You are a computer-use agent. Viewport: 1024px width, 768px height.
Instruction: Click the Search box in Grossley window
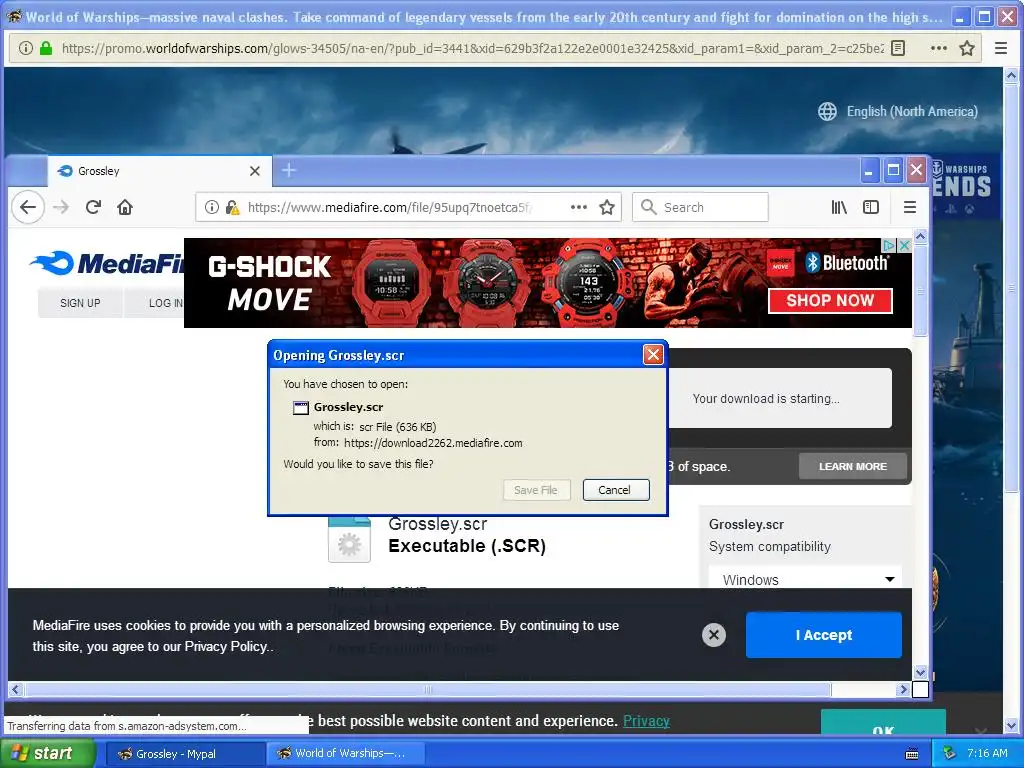pos(700,208)
